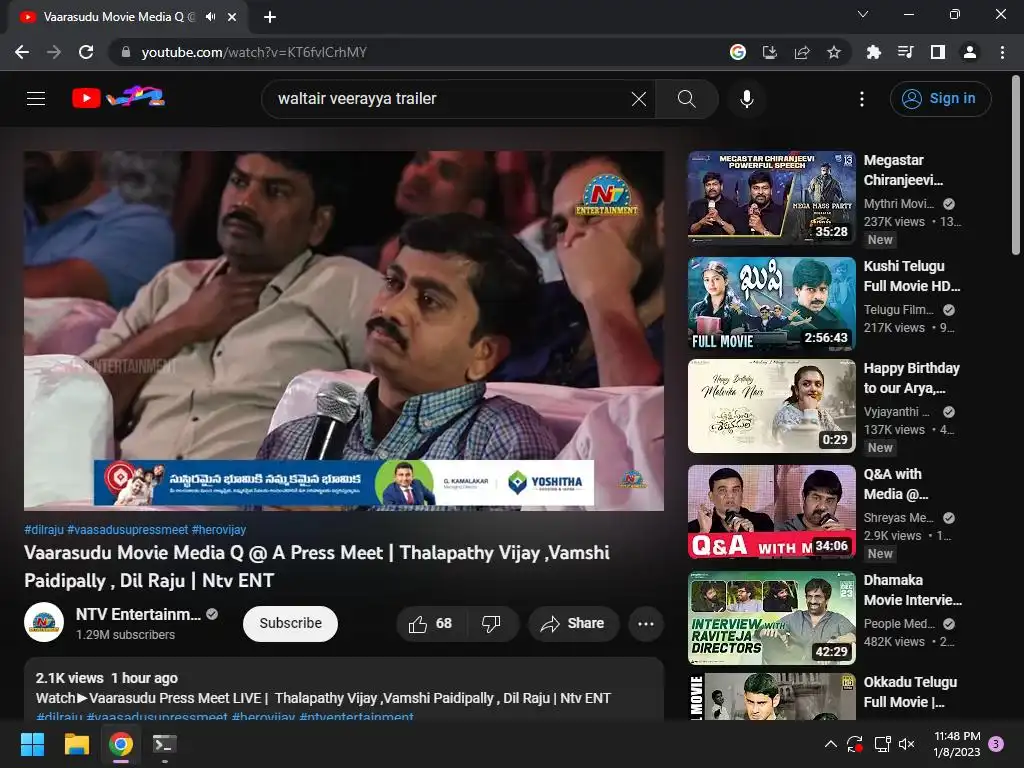Viewport: 1024px width, 768px height.
Task: Bookmark this page with star icon
Action: 834,52
